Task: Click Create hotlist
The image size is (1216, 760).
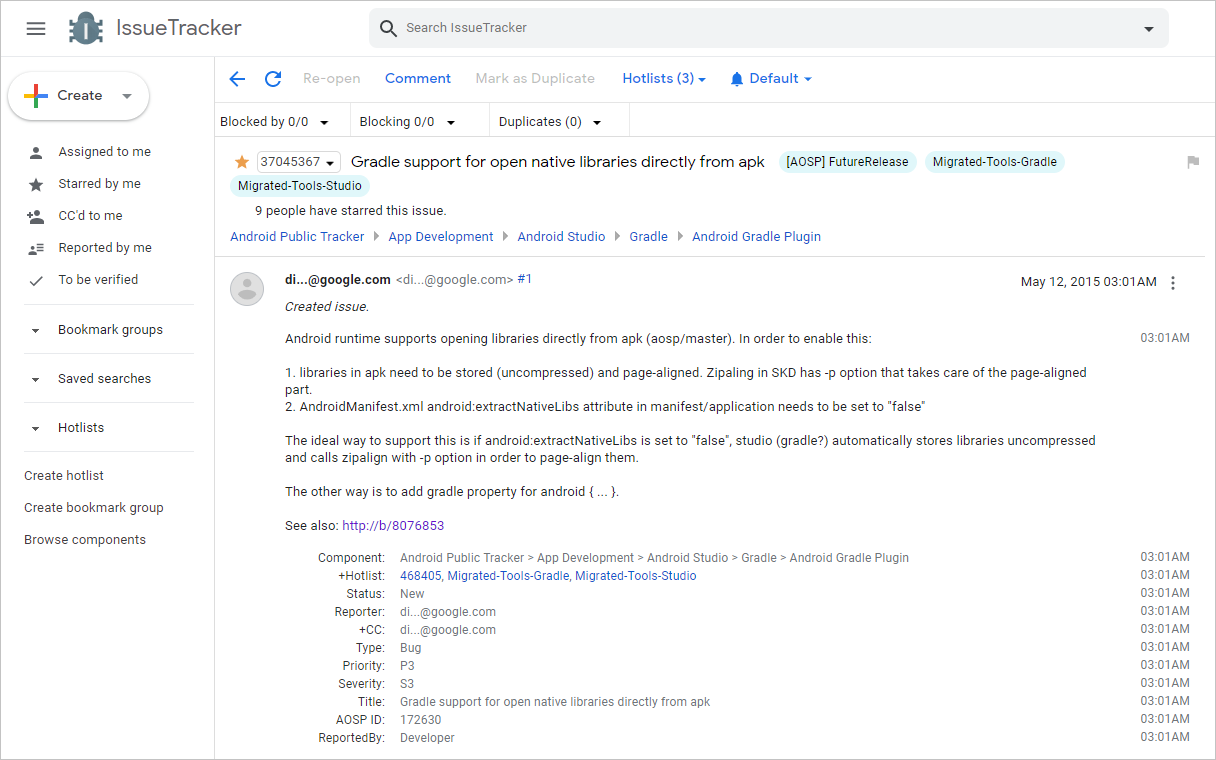Action: [x=64, y=476]
